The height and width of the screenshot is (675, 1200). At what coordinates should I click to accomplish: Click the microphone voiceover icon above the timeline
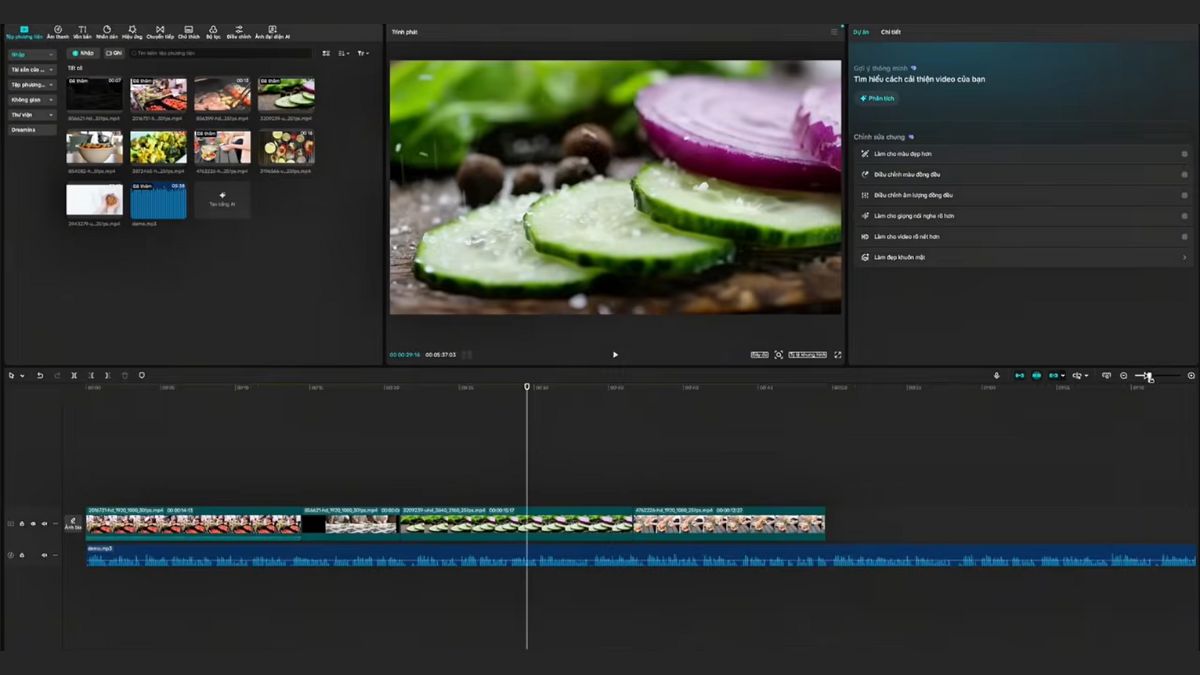coord(997,375)
